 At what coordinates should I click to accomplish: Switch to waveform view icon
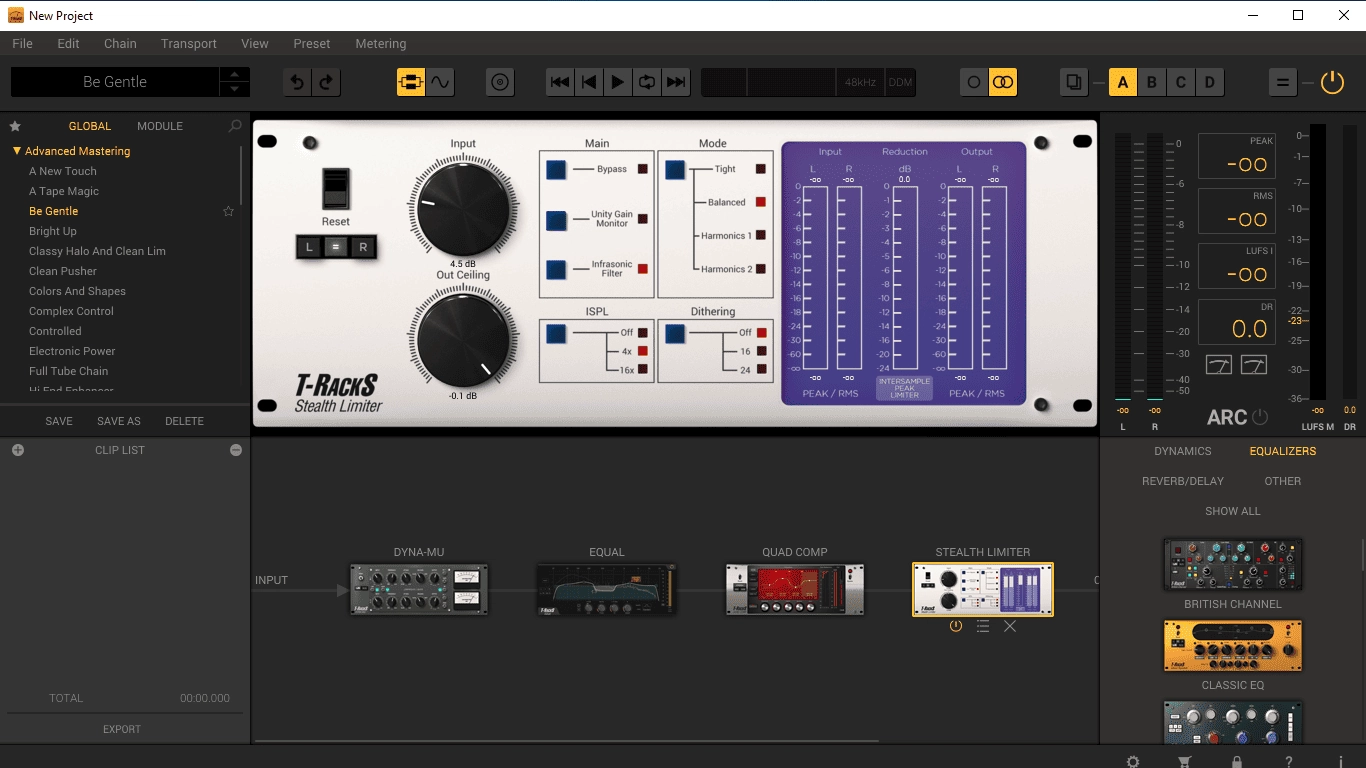tap(441, 82)
